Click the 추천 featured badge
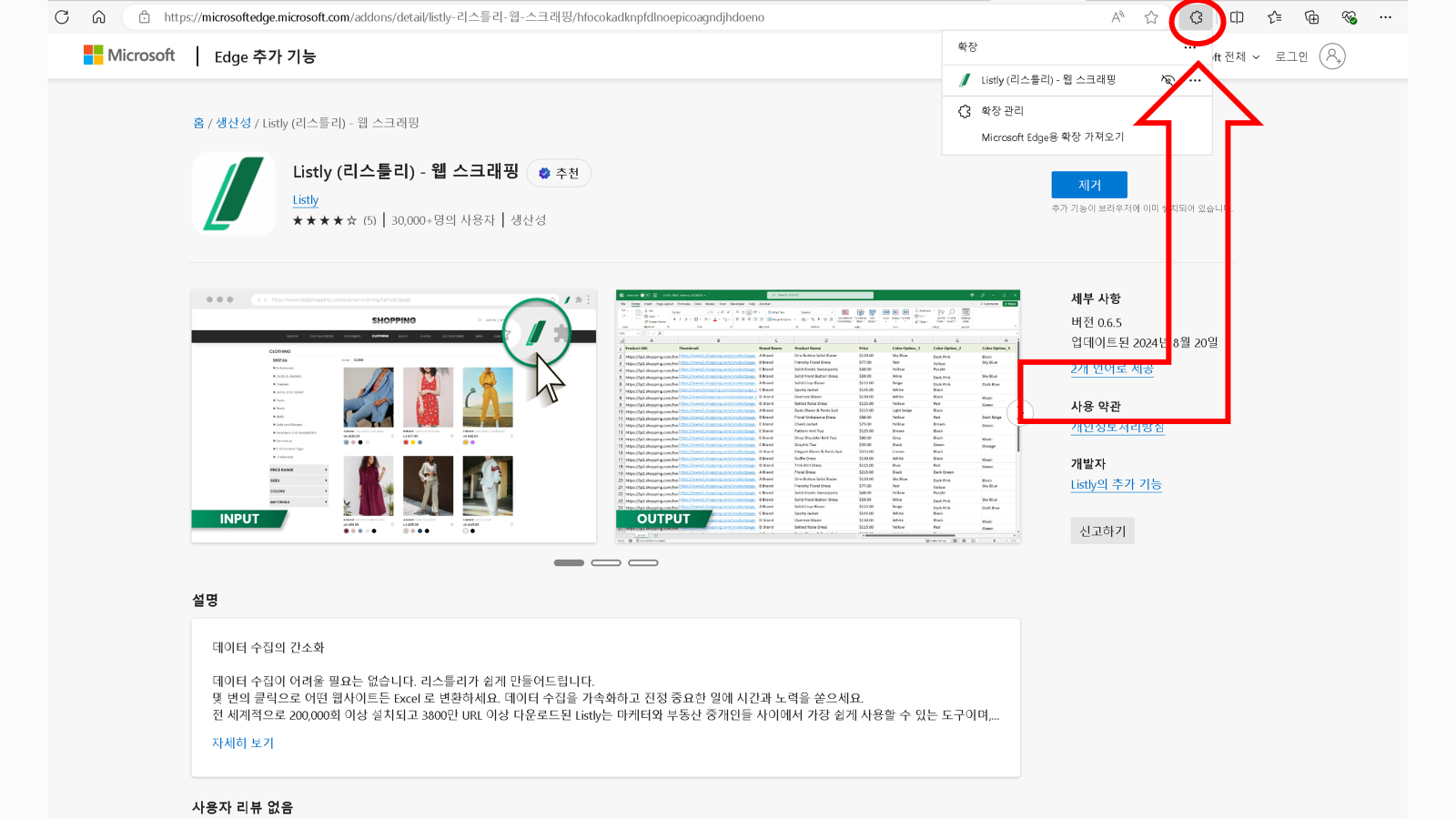Image resolution: width=1456 pixels, height=819 pixels. (x=559, y=173)
